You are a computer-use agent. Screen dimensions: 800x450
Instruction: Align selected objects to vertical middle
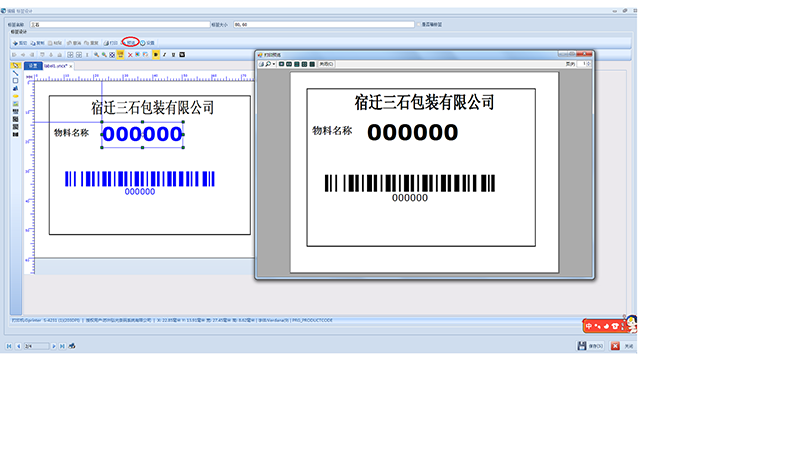pyautogui.click(x=51, y=55)
